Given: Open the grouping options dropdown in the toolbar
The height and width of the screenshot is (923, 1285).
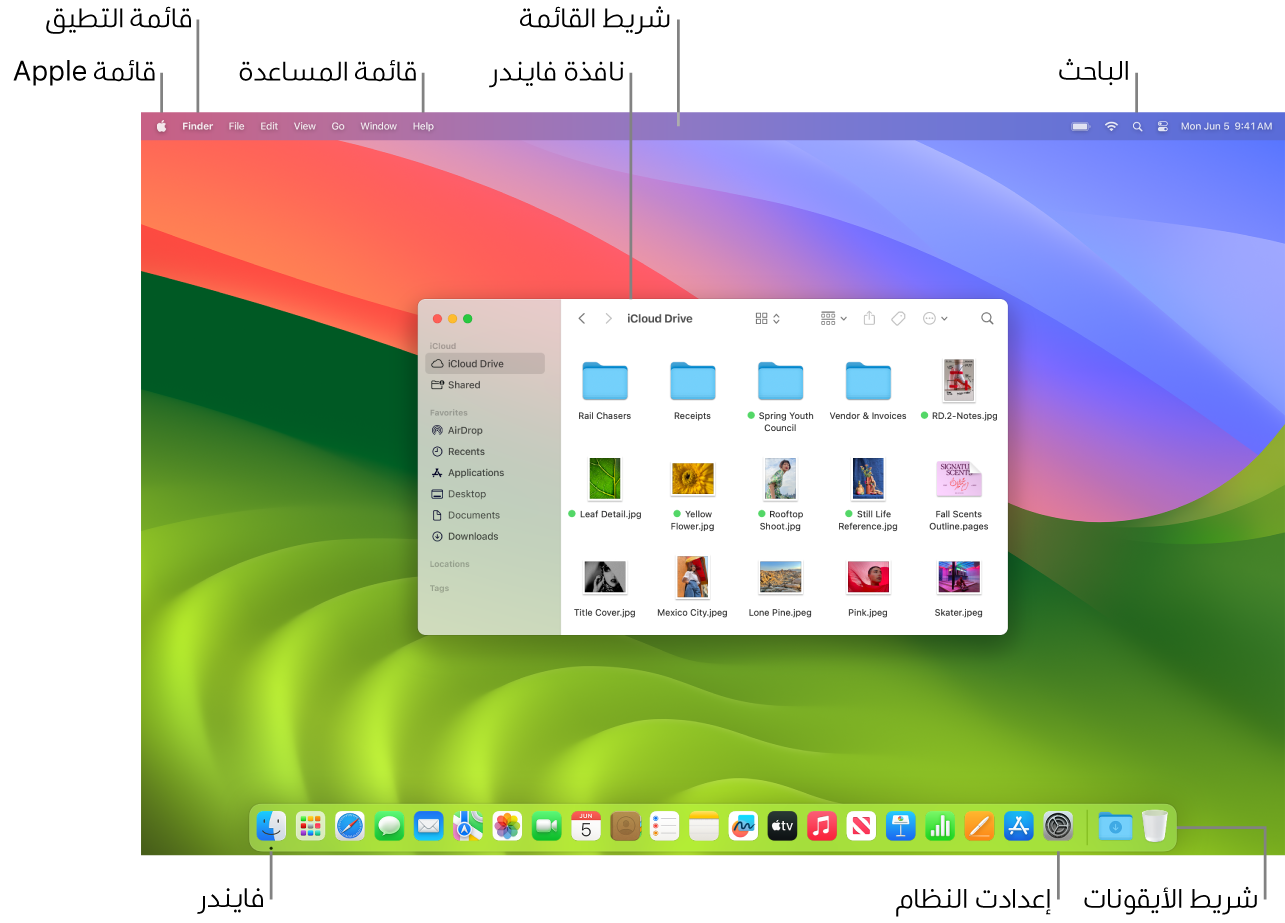Looking at the screenshot, I should [832, 318].
